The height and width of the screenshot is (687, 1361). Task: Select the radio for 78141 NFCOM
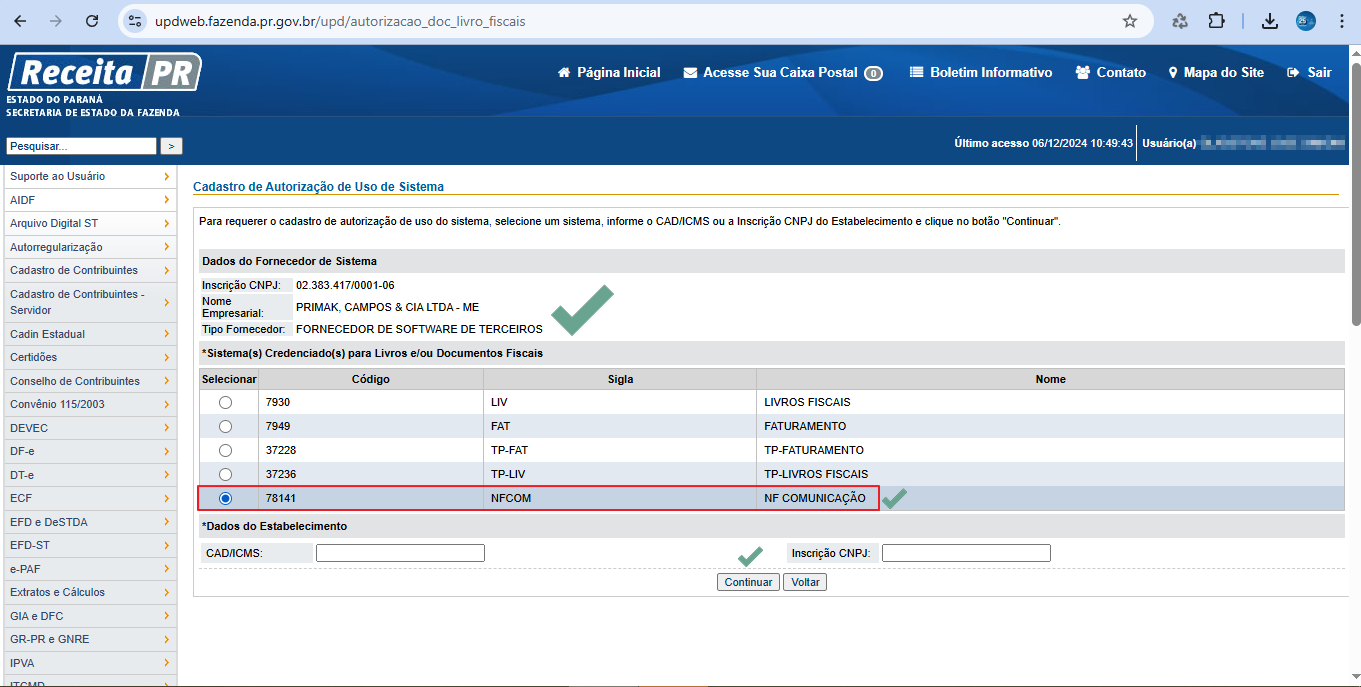[225, 498]
